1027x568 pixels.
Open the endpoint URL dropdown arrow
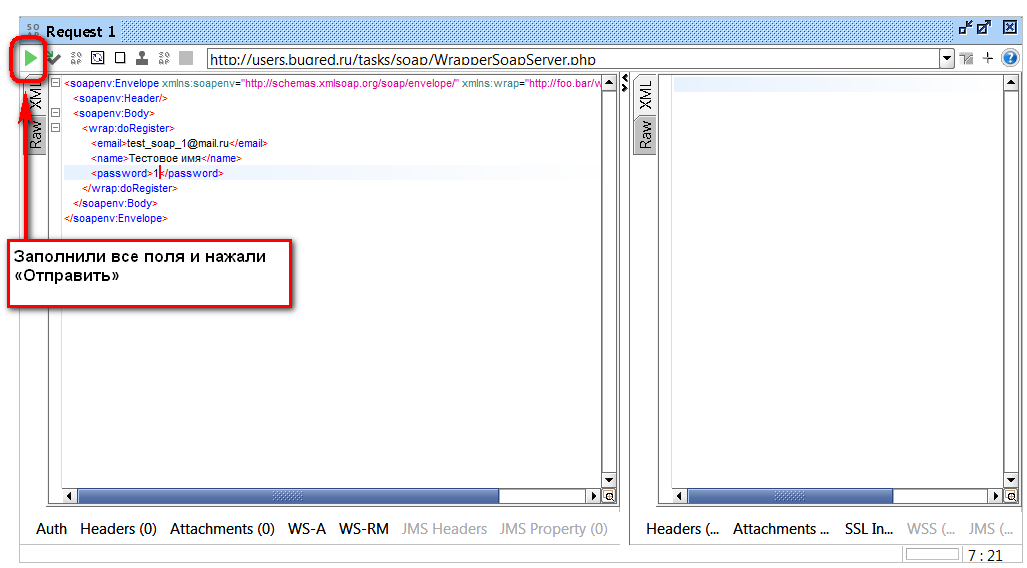coord(946,59)
